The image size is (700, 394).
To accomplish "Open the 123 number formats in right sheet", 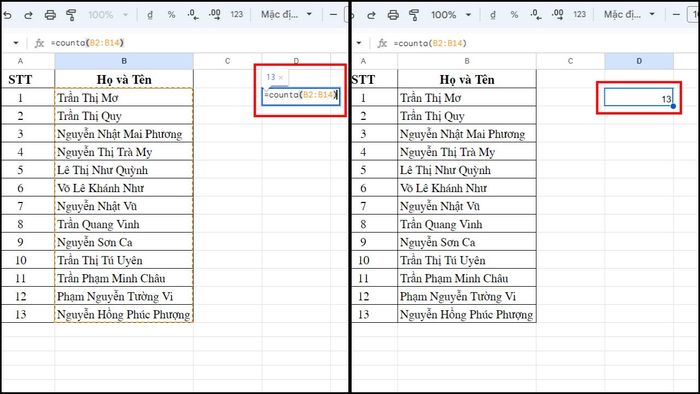I will (579, 15).
